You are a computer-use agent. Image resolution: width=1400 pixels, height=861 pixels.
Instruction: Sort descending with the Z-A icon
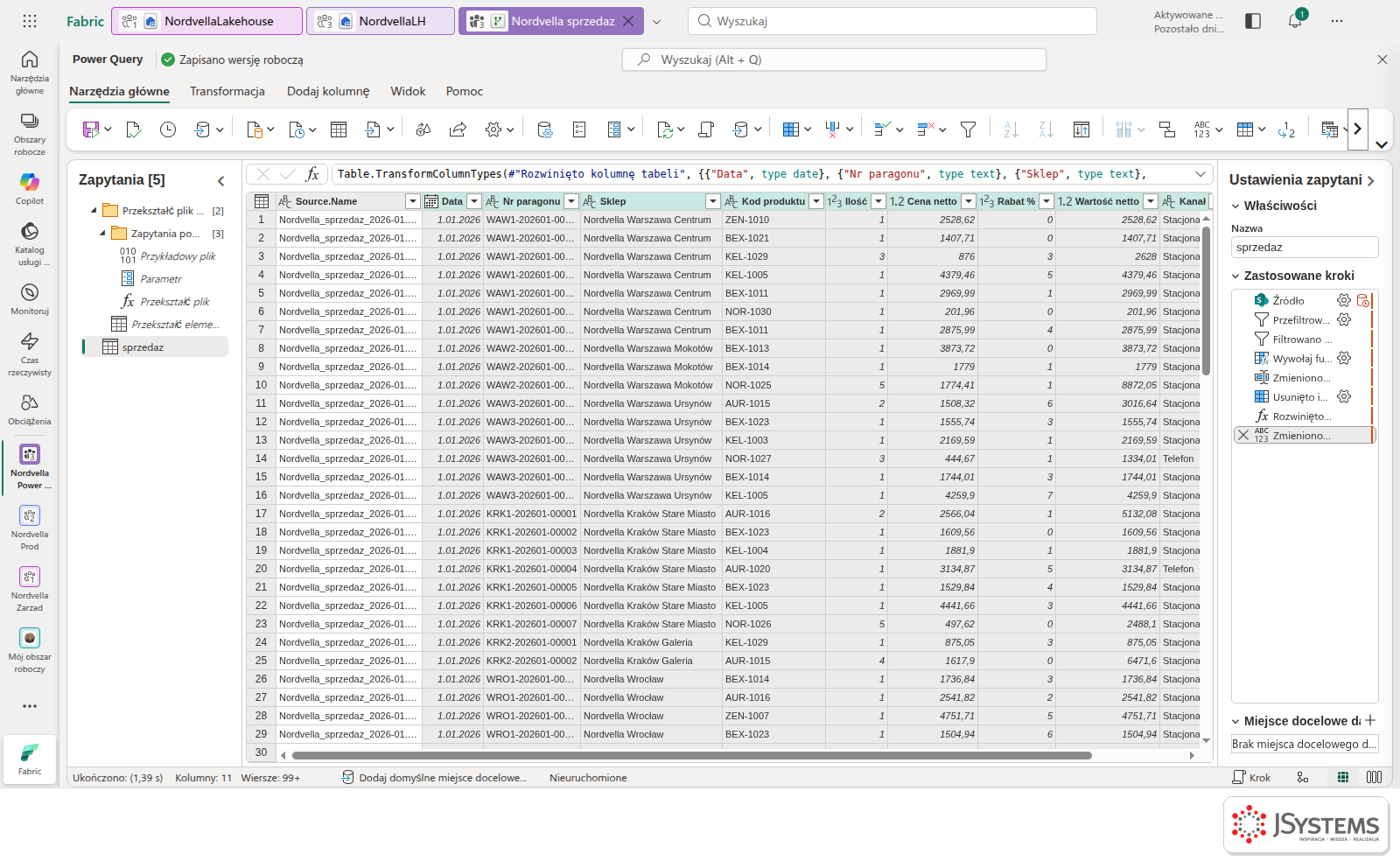click(x=1046, y=129)
